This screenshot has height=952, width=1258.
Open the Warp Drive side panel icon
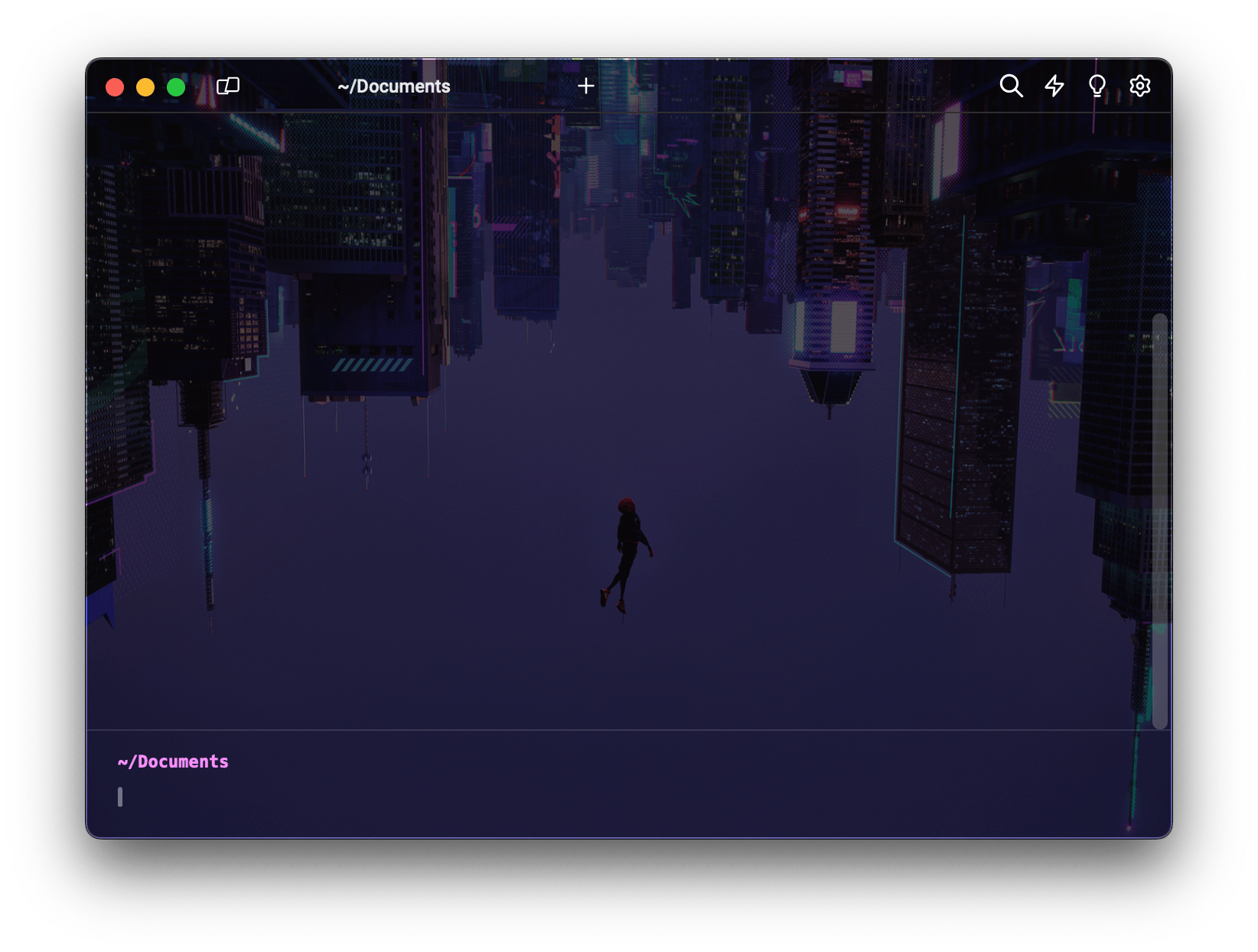click(x=228, y=86)
